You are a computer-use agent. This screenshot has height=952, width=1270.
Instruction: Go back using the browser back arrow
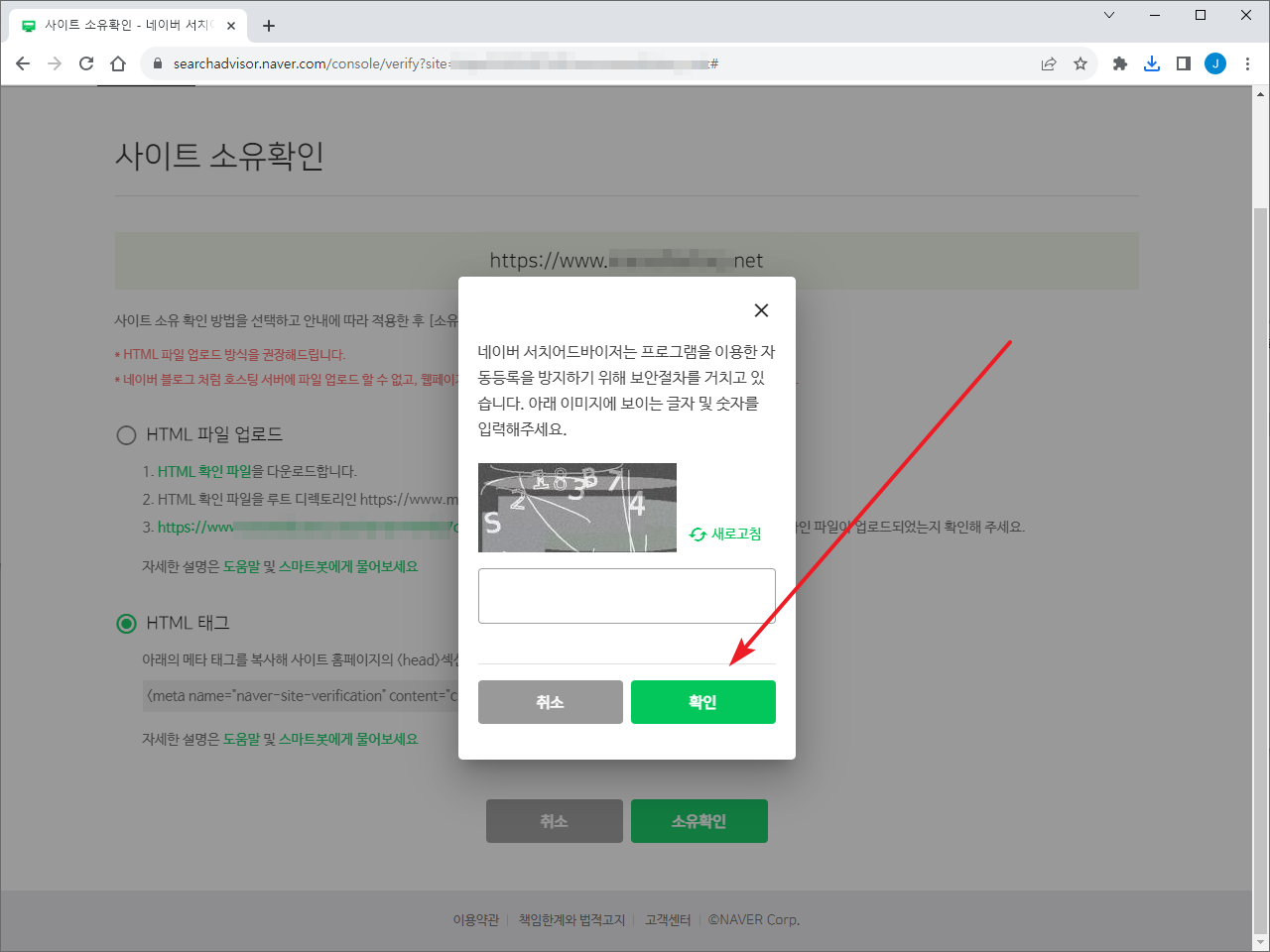(x=23, y=63)
